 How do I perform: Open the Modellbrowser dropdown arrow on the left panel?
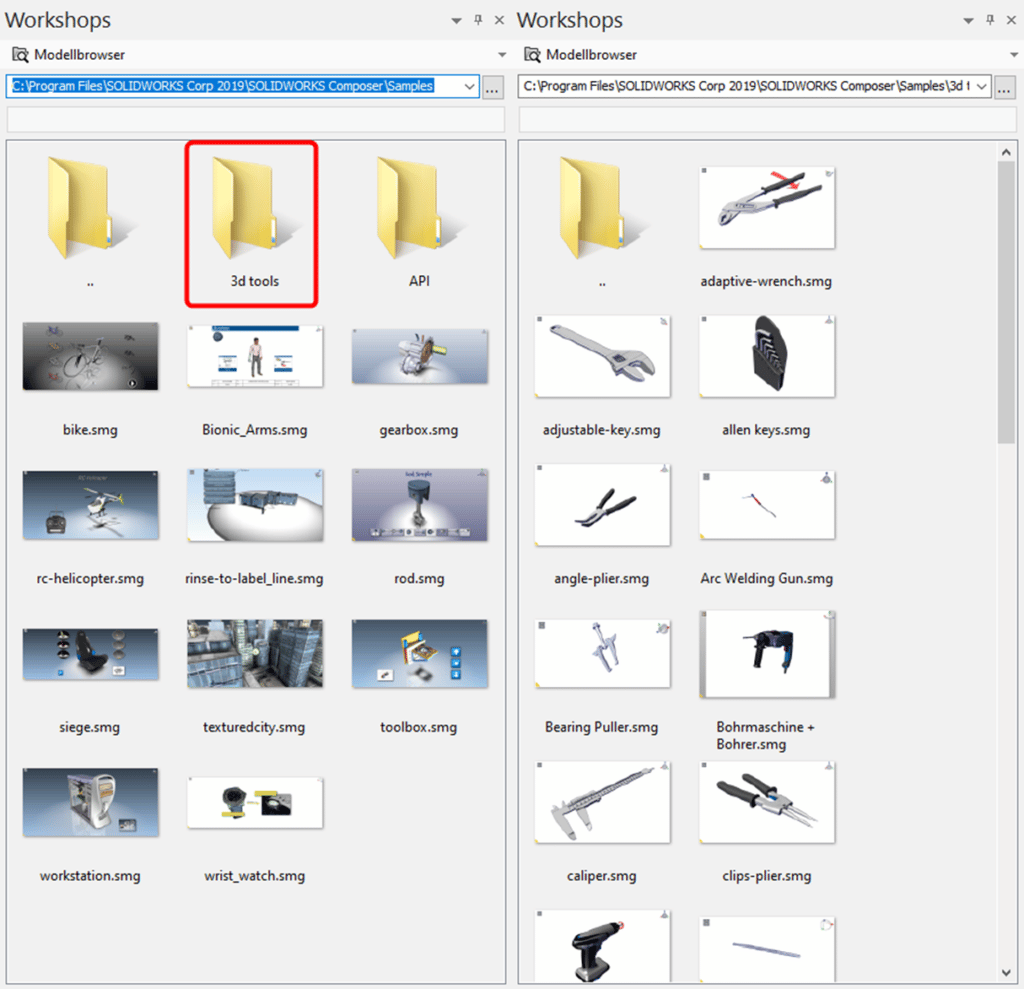pyautogui.click(x=501, y=54)
